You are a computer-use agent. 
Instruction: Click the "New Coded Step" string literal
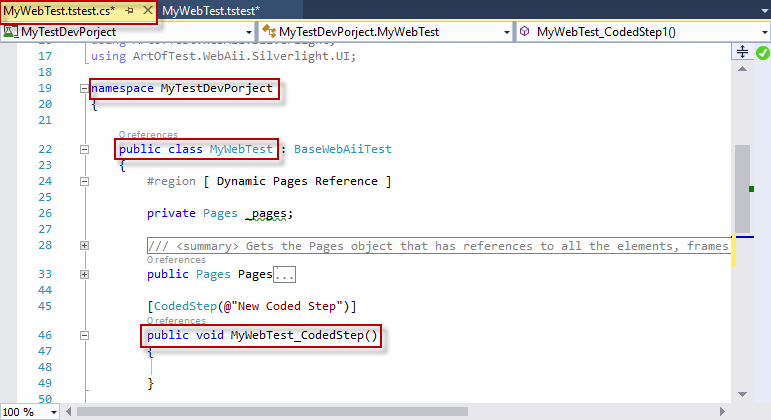[x=287, y=306]
